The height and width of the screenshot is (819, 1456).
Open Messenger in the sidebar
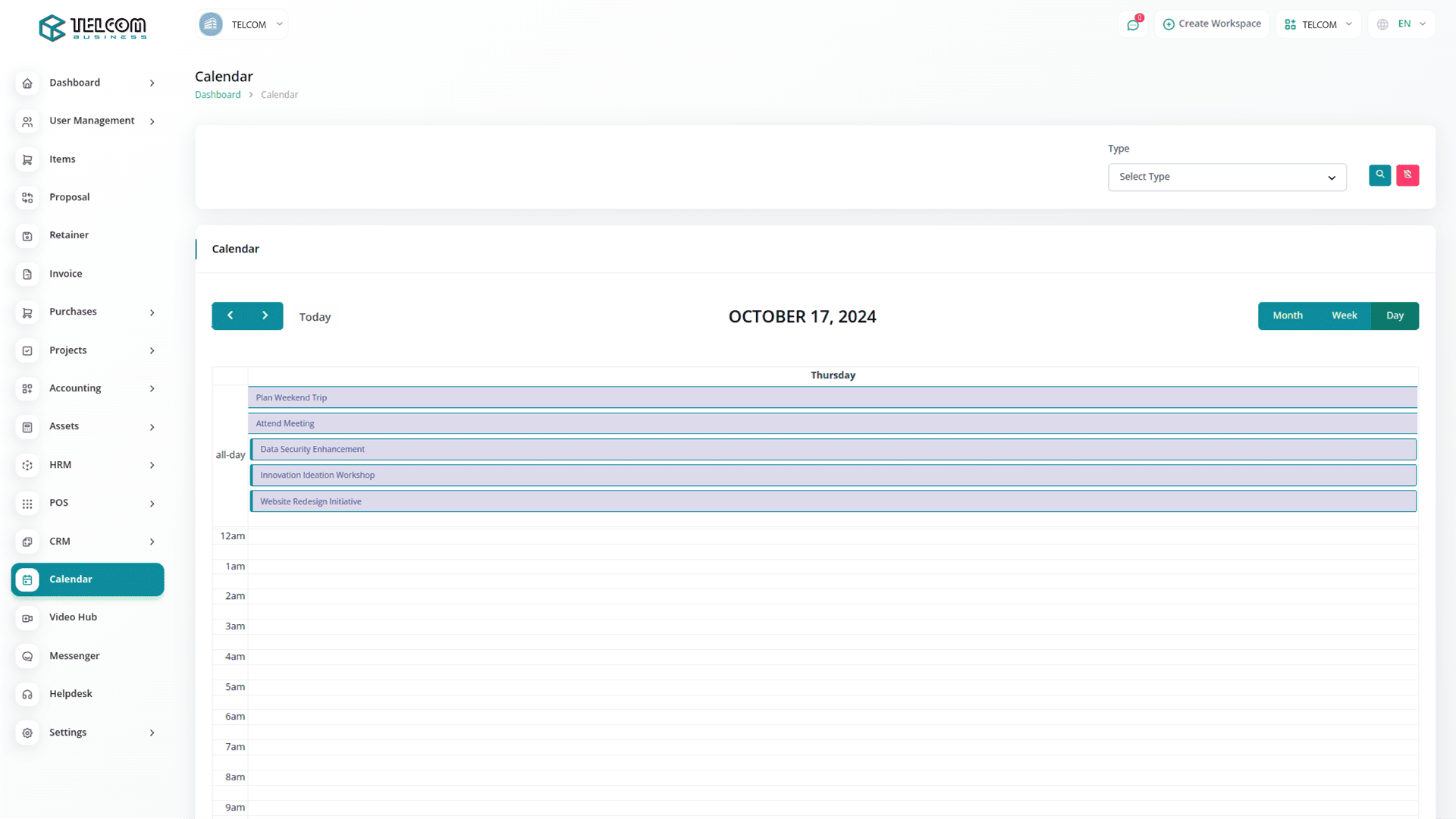pos(74,656)
